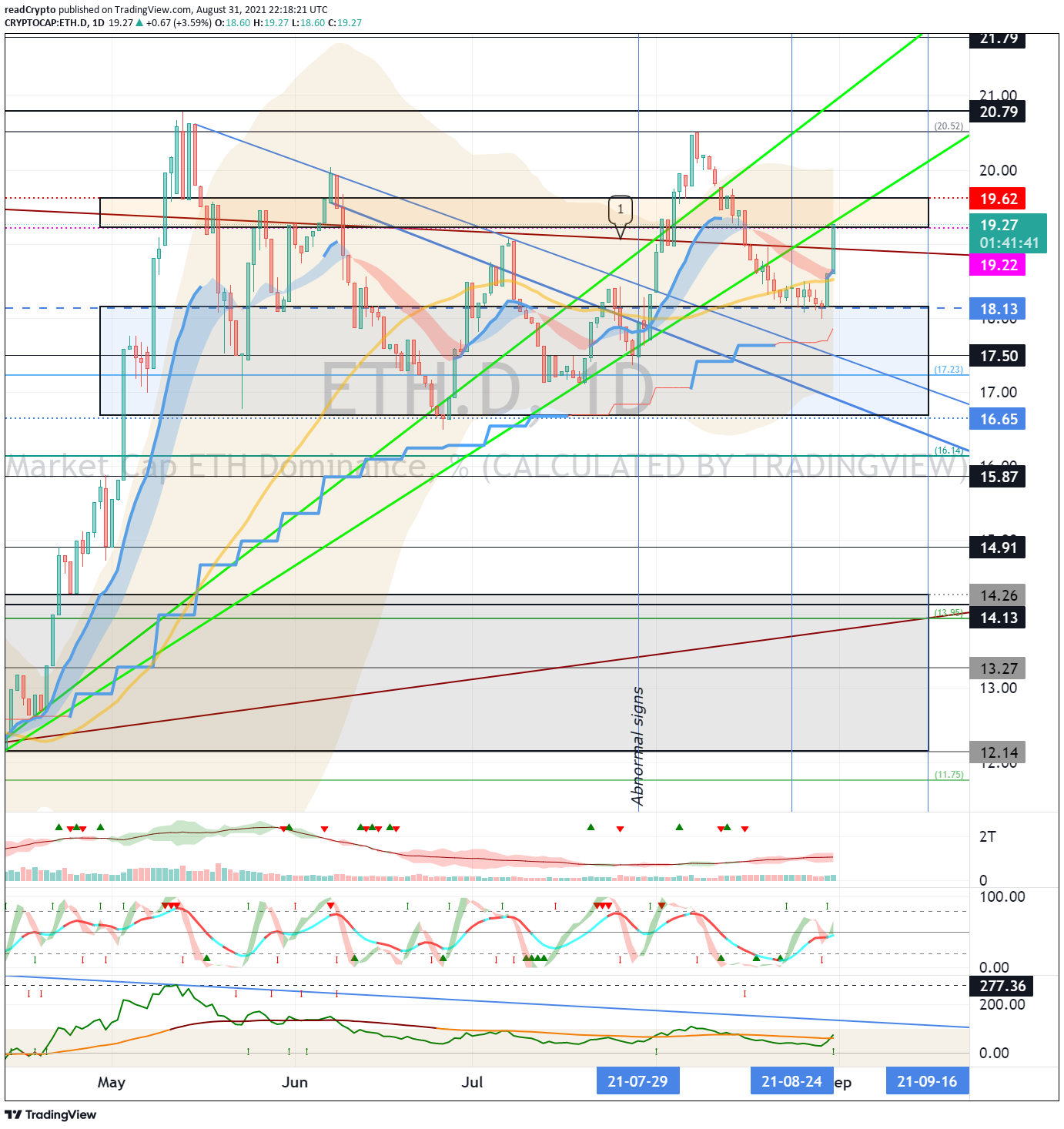This screenshot has width=1064, height=1129.
Task: Click the 14.13 price label
Action: (x=998, y=618)
